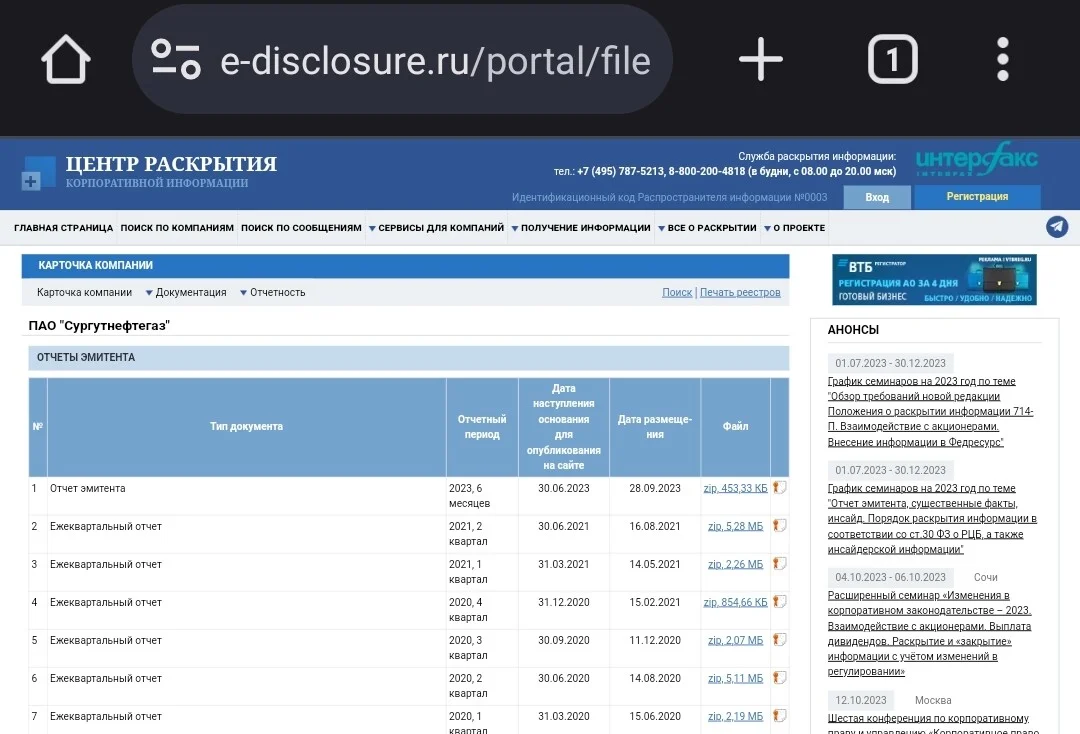Viewport: 1080px width, 734px height.
Task: Open Главная страница menu item
Action: [x=63, y=228]
